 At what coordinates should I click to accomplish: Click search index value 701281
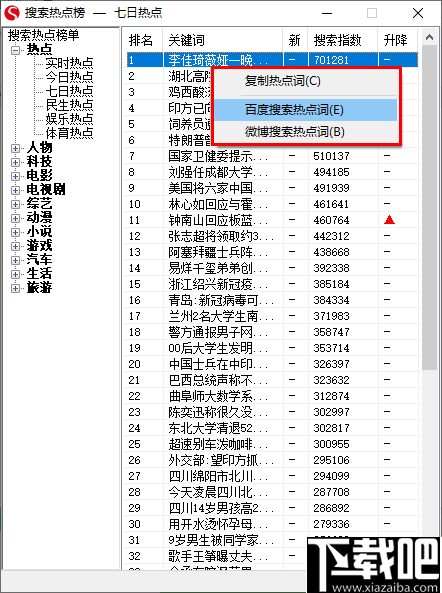331,60
